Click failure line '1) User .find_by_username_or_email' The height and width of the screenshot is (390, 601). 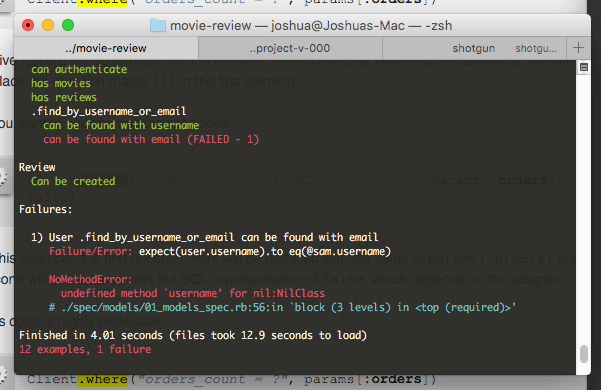tap(205, 238)
